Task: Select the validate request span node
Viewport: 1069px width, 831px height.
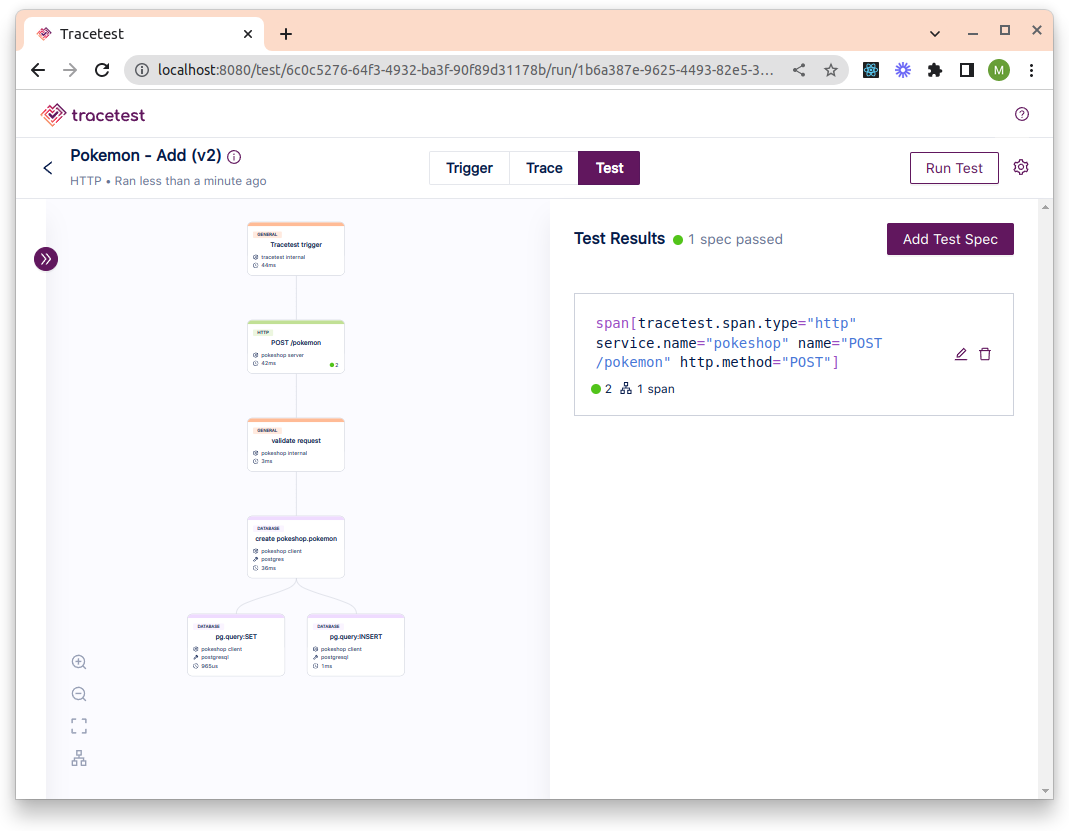Action: coord(296,445)
